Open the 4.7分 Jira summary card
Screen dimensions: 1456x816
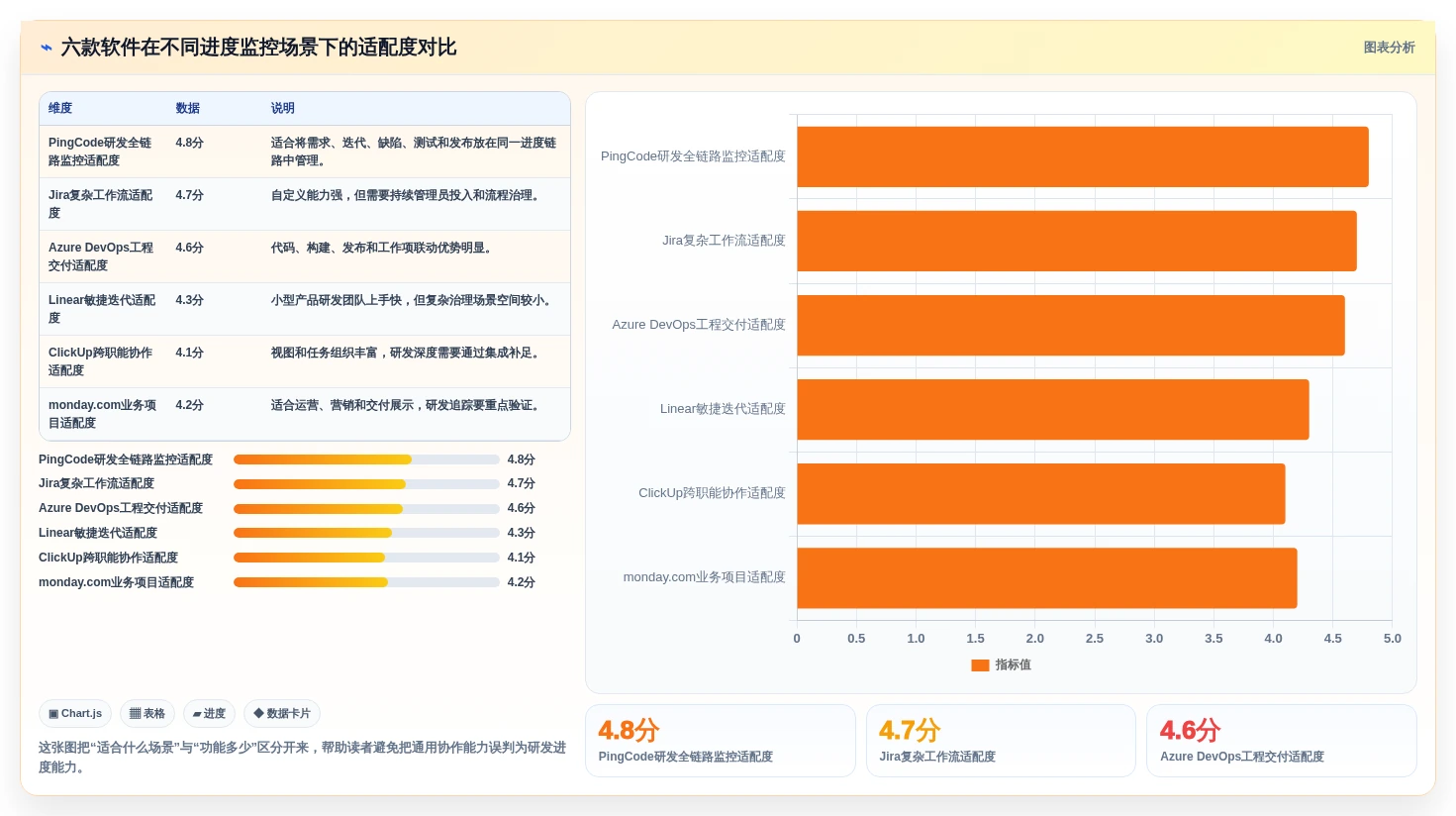[1001, 741]
